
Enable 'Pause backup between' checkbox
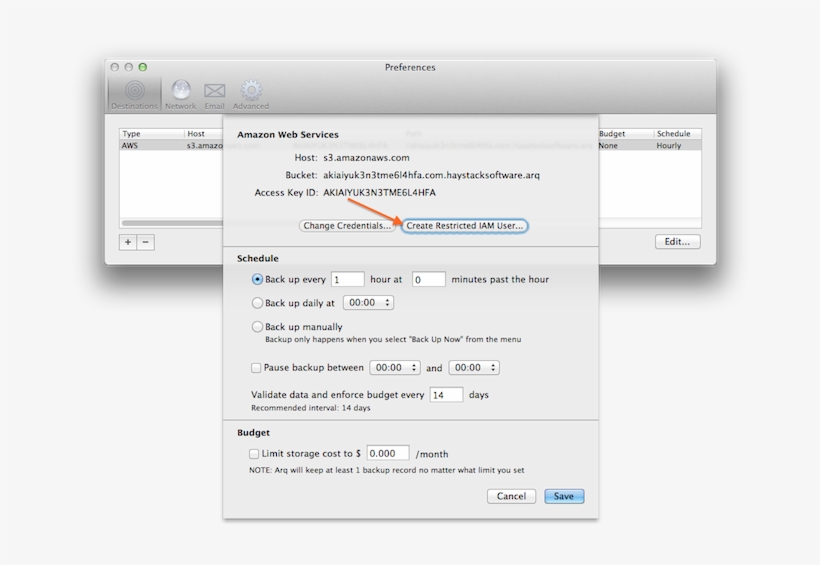pyautogui.click(x=256, y=368)
